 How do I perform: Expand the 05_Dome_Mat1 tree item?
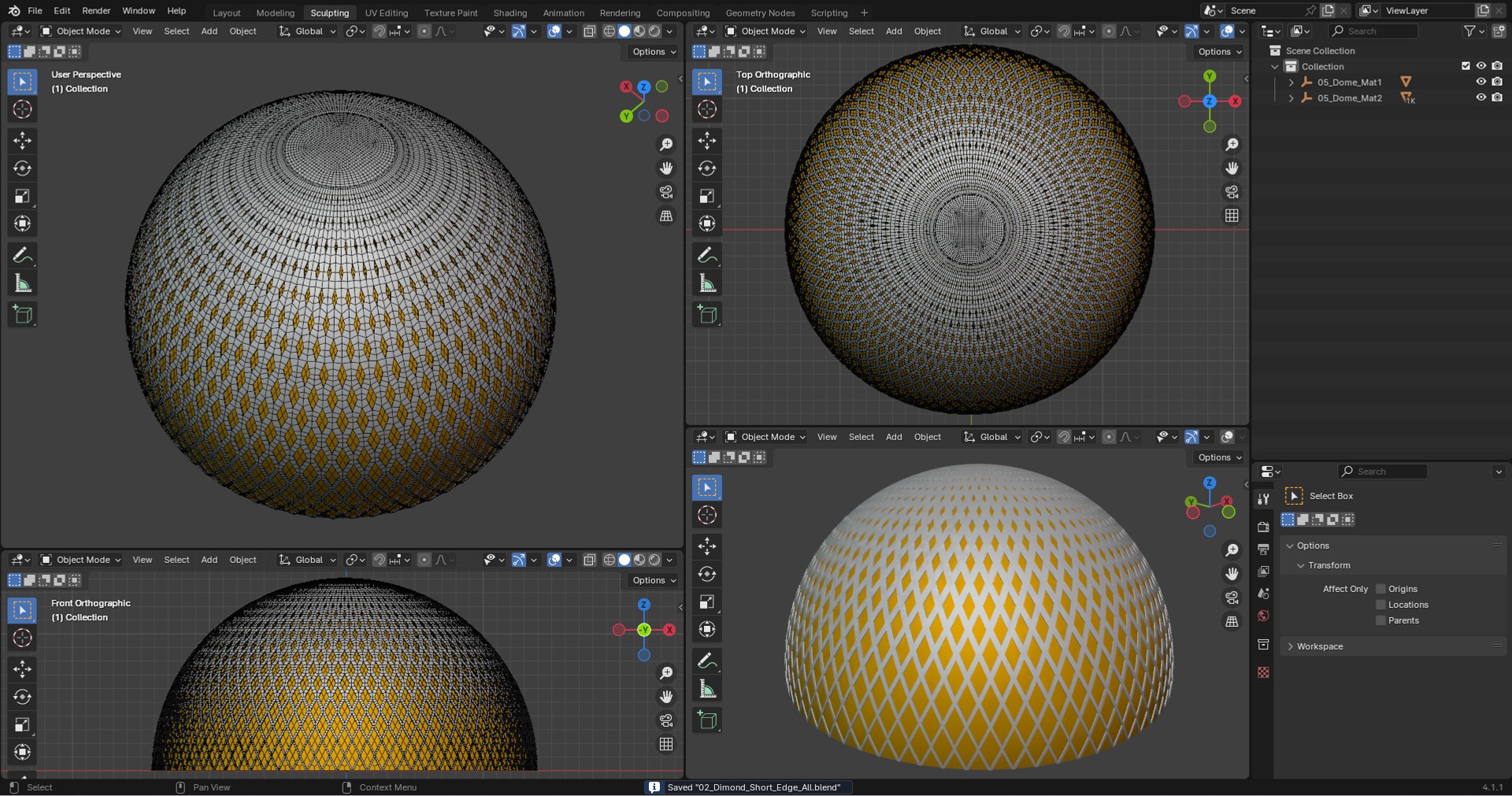[x=1291, y=82]
